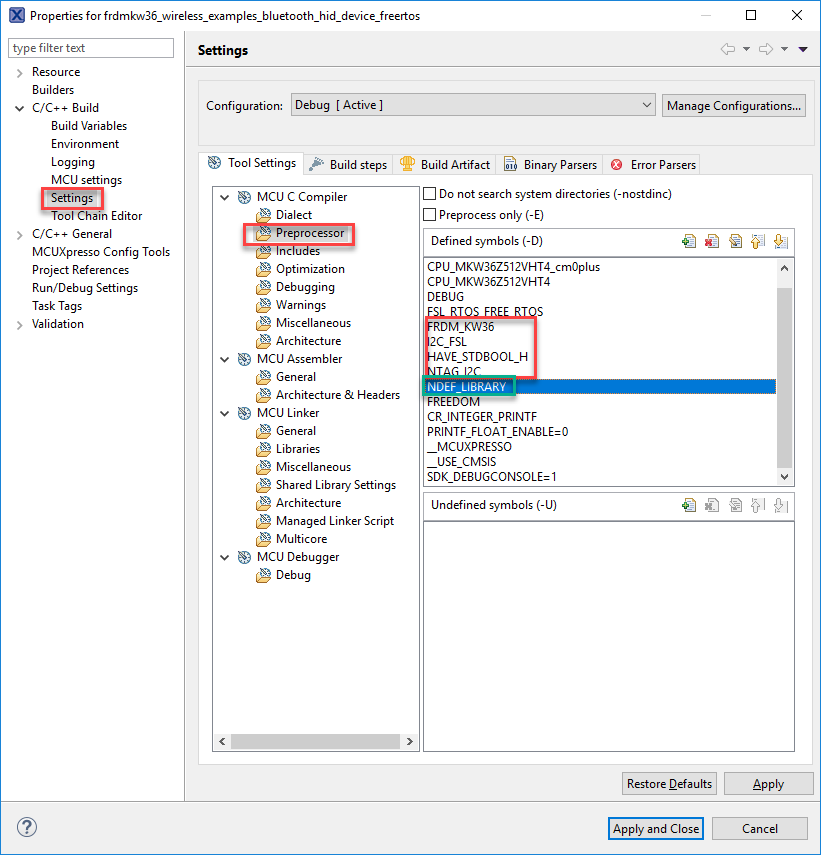Click Manage Configurations button
Image resolution: width=821 pixels, height=855 pixels.
click(x=734, y=105)
